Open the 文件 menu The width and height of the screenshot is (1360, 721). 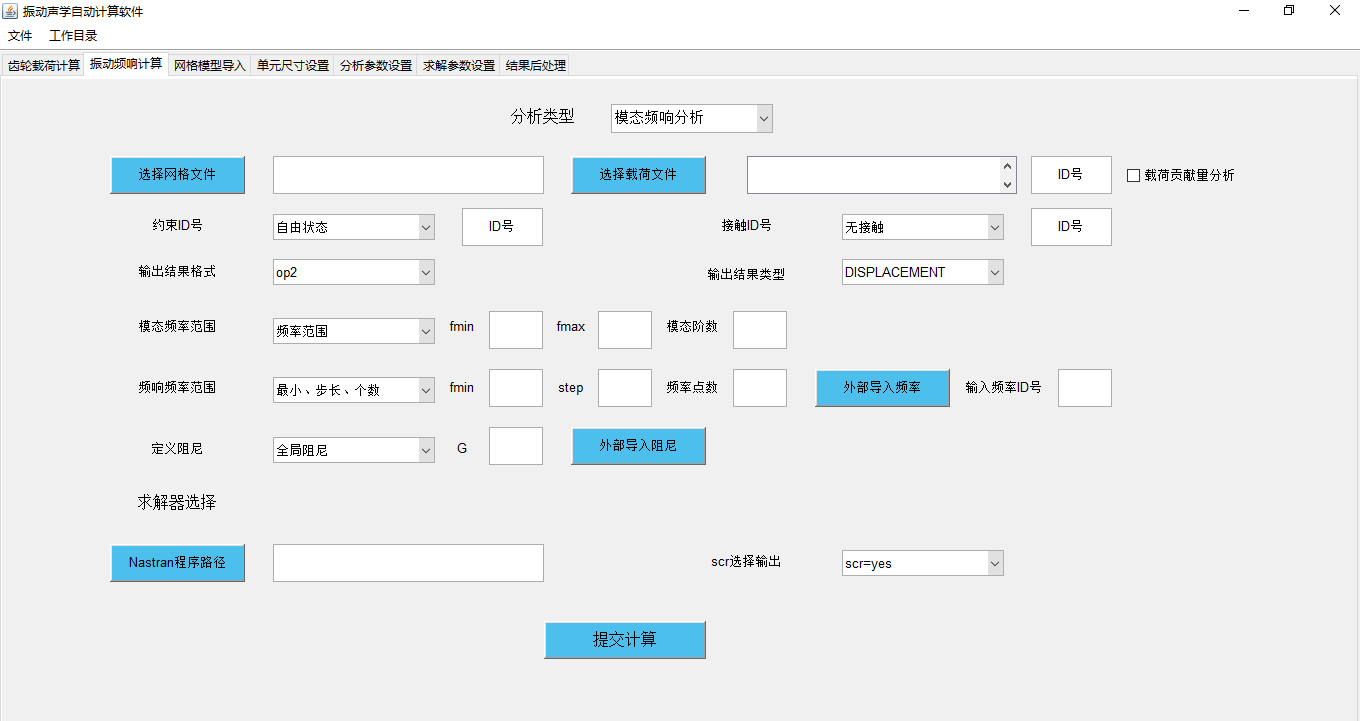click(x=20, y=36)
